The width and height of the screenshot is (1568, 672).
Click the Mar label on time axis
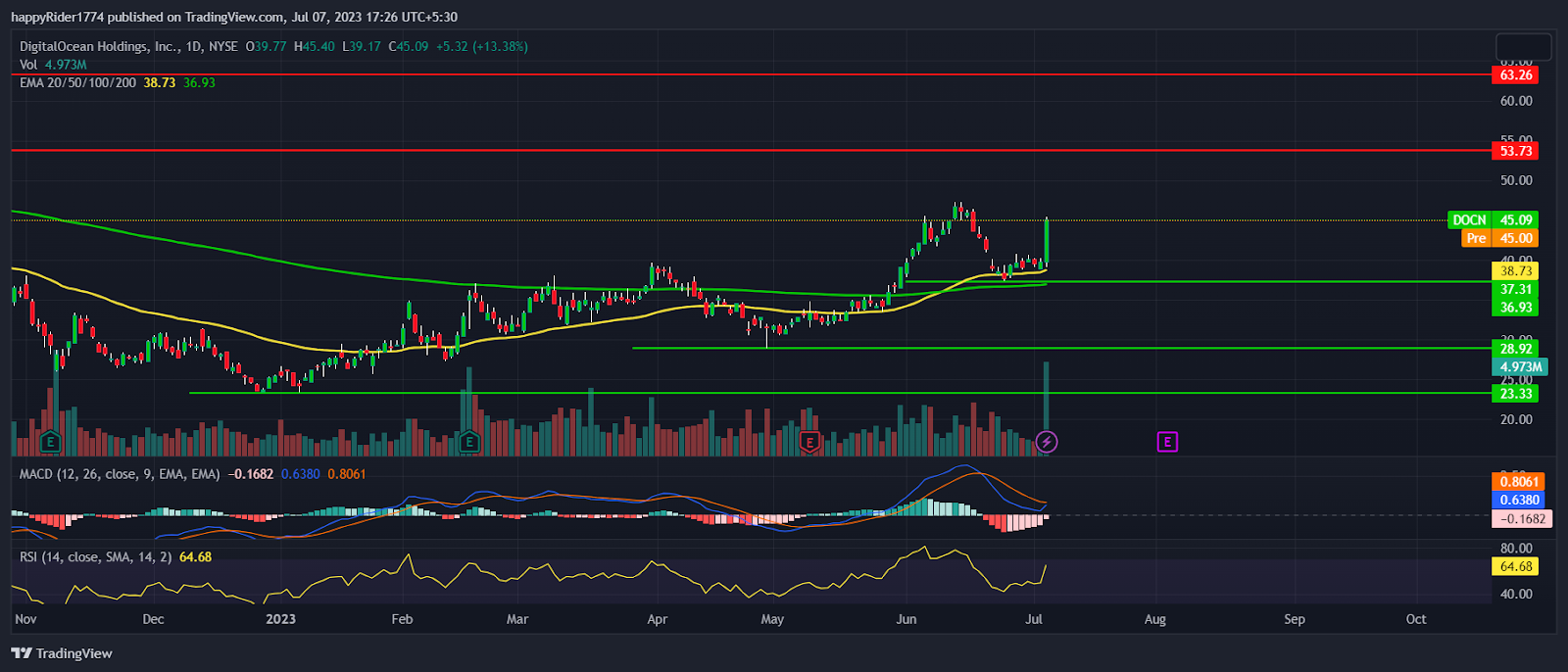[517, 619]
